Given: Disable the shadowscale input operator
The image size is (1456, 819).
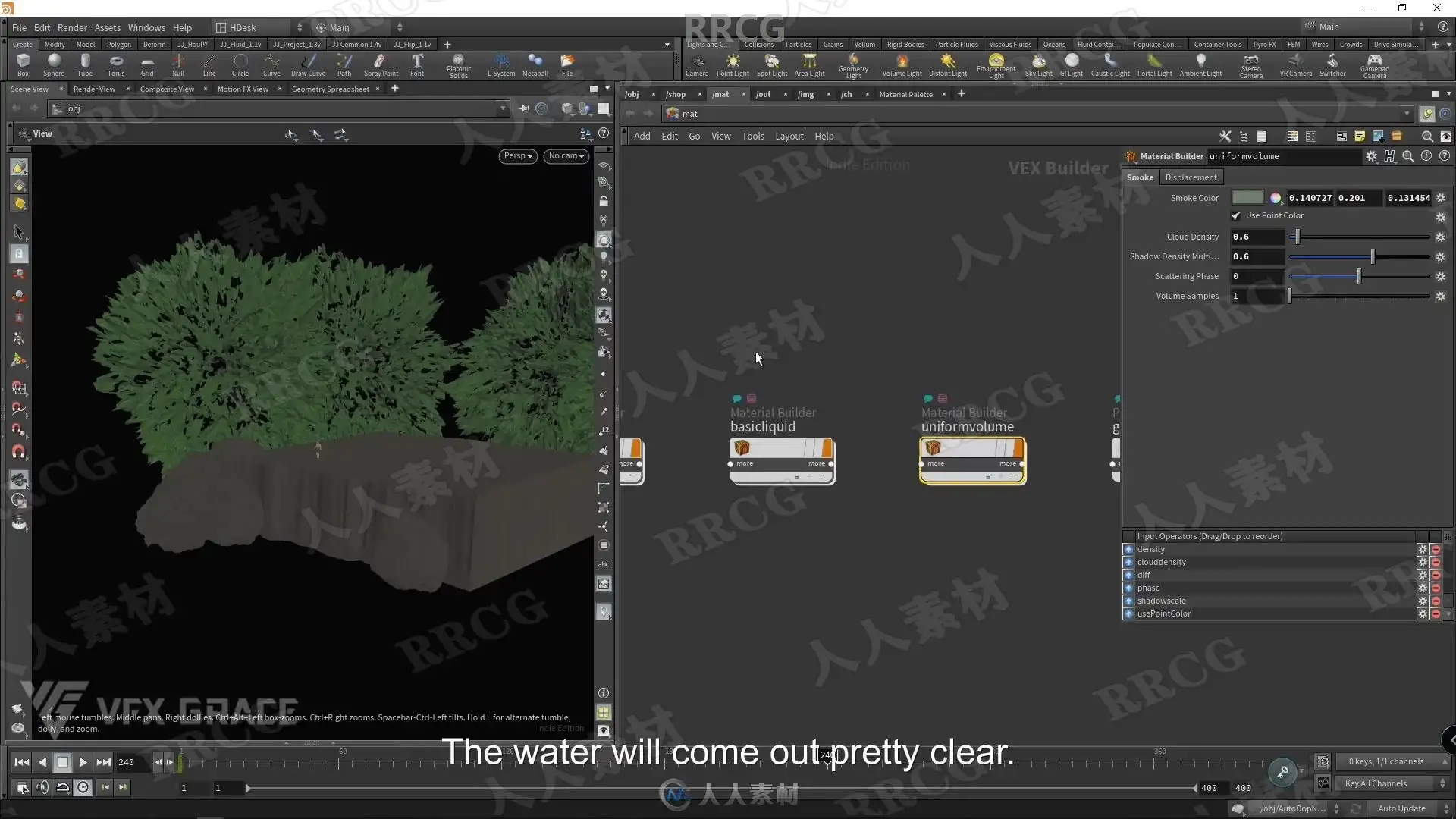Looking at the screenshot, I should [1436, 601].
